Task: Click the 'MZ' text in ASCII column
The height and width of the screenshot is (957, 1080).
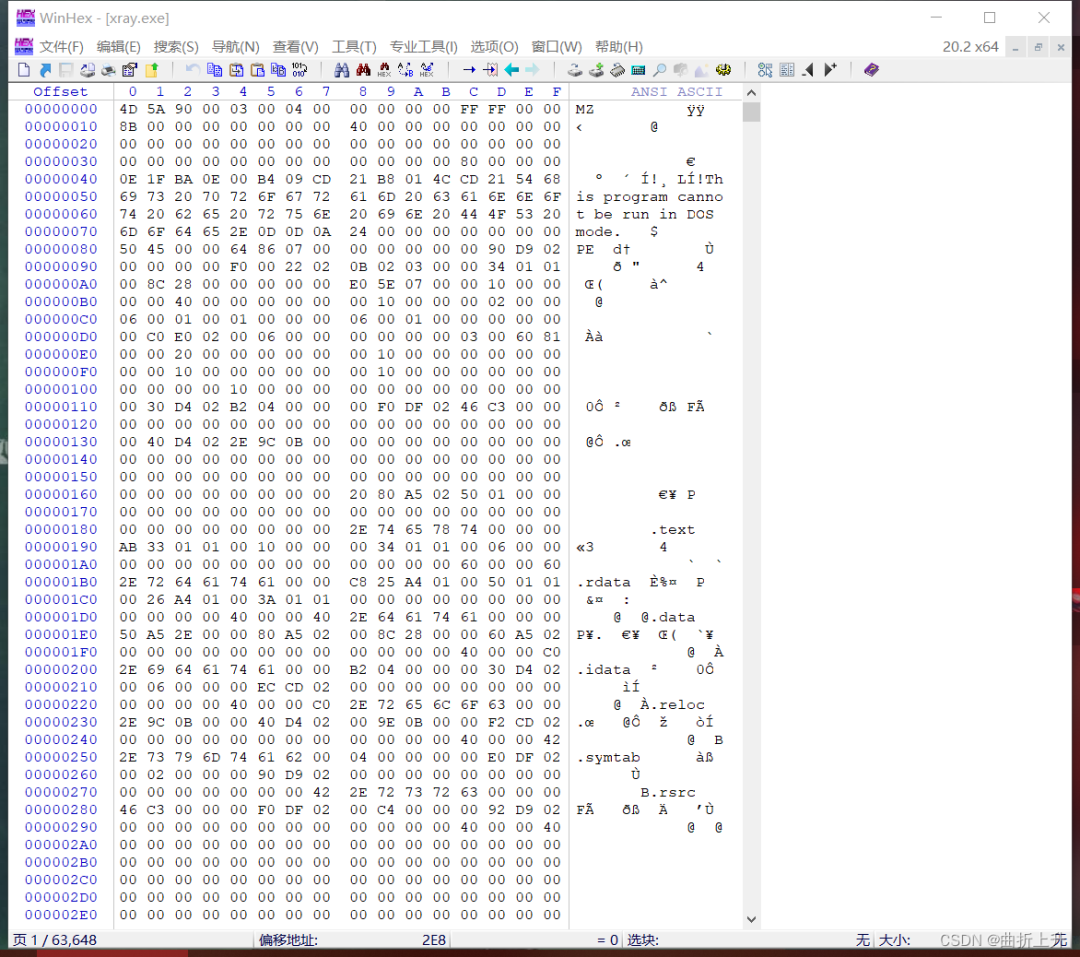Action: (x=585, y=109)
